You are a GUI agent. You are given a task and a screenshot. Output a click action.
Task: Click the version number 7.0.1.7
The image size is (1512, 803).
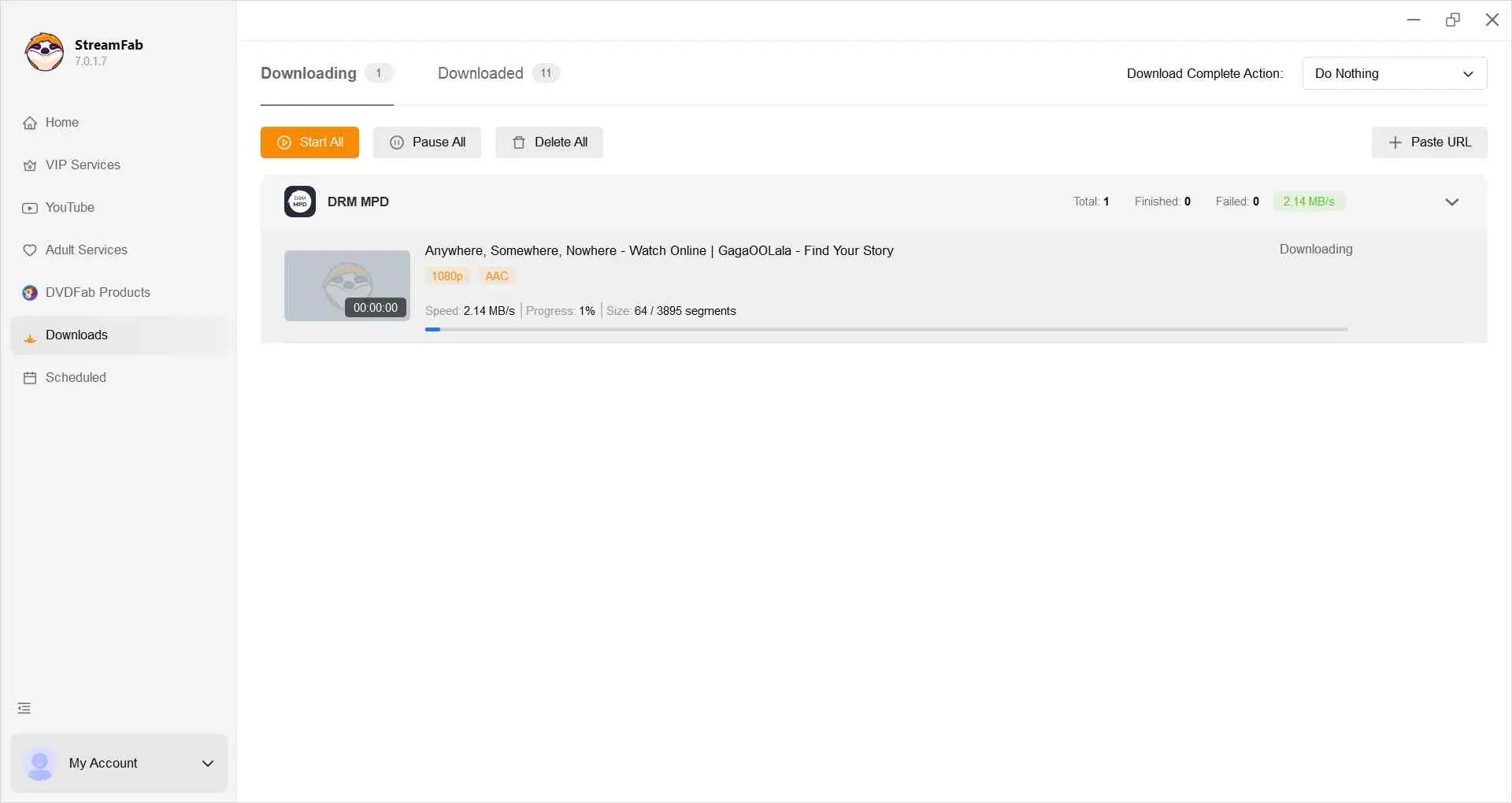coord(91,61)
